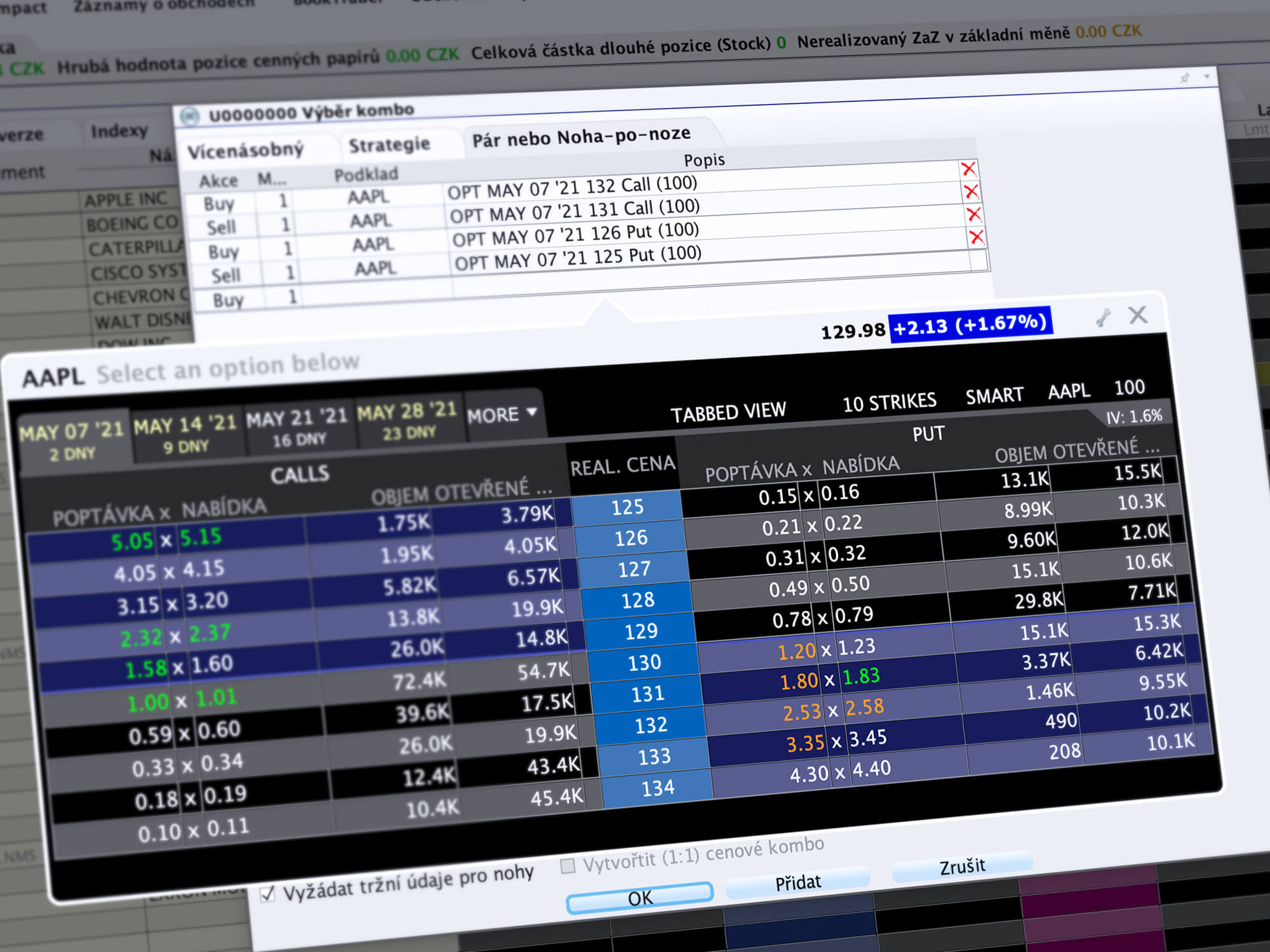Toggle 'Vyžádat tržní údaje pro nohy' checkbox

click(x=268, y=894)
